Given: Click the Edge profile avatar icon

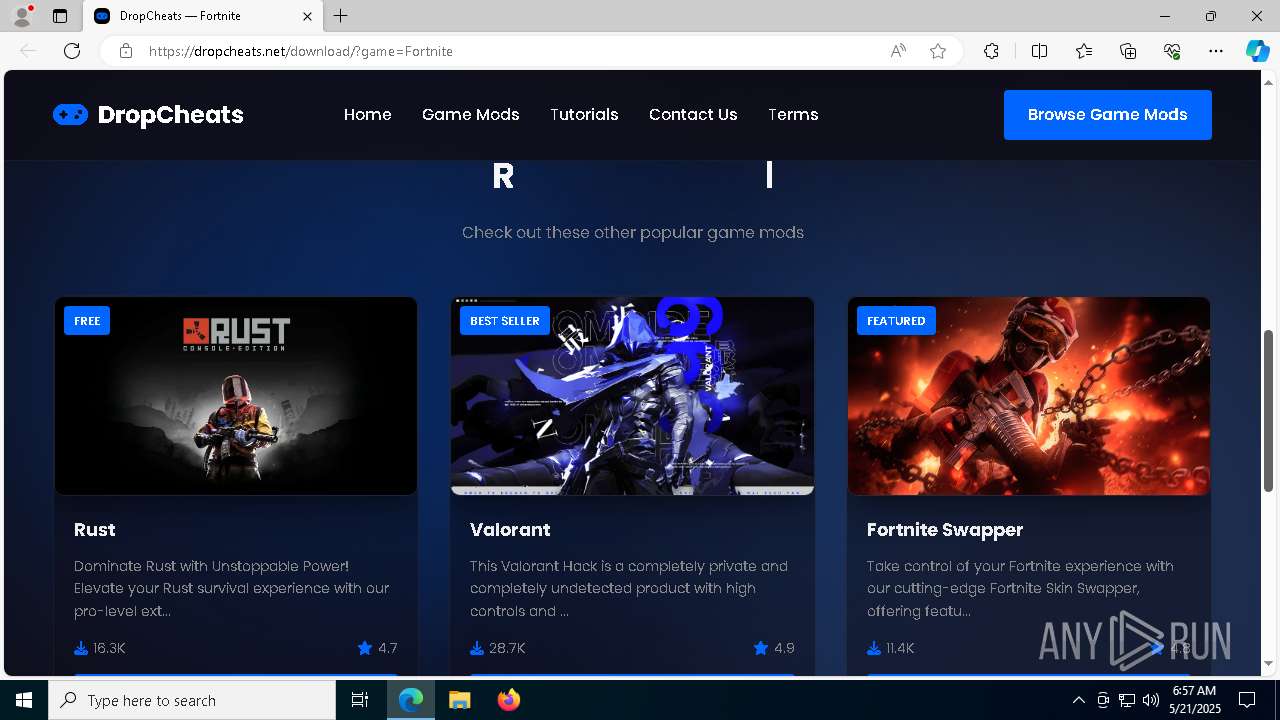Looking at the screenshot, I should click(x=22, y=16).
